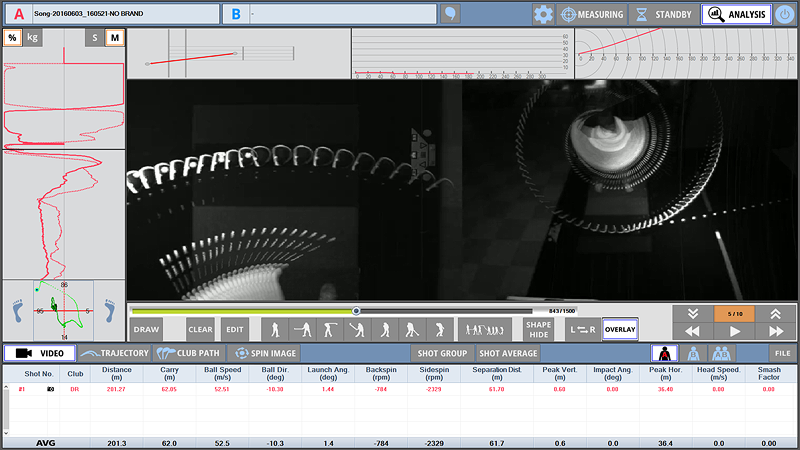Viewport: 800px width, 450px height.
Task: Toggle the OVERLAY button
Action: pyautogui.click(x=620, y=329)
